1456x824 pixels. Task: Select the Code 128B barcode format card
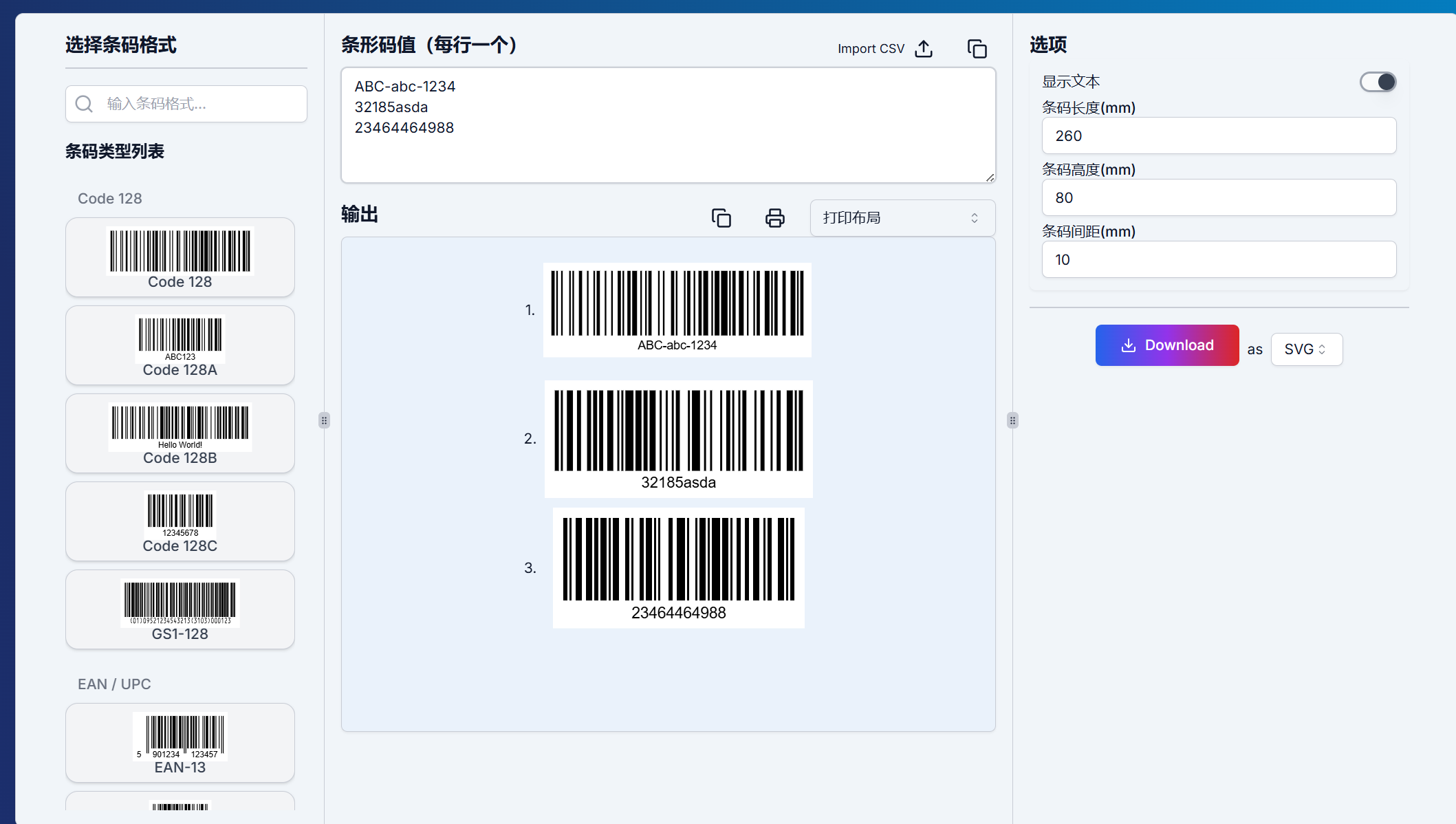coord(180,433)
